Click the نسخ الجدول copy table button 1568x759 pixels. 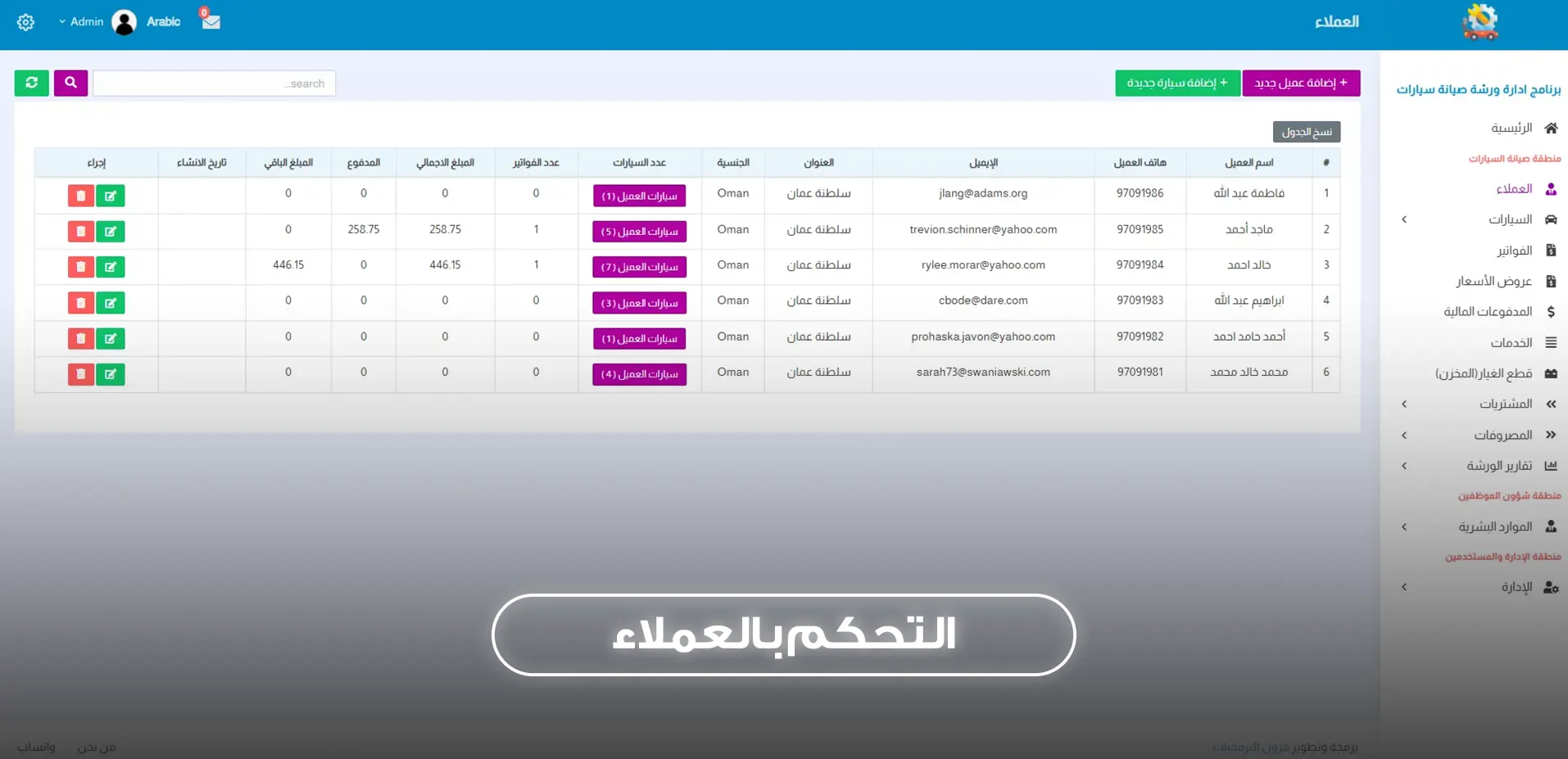1306,132
